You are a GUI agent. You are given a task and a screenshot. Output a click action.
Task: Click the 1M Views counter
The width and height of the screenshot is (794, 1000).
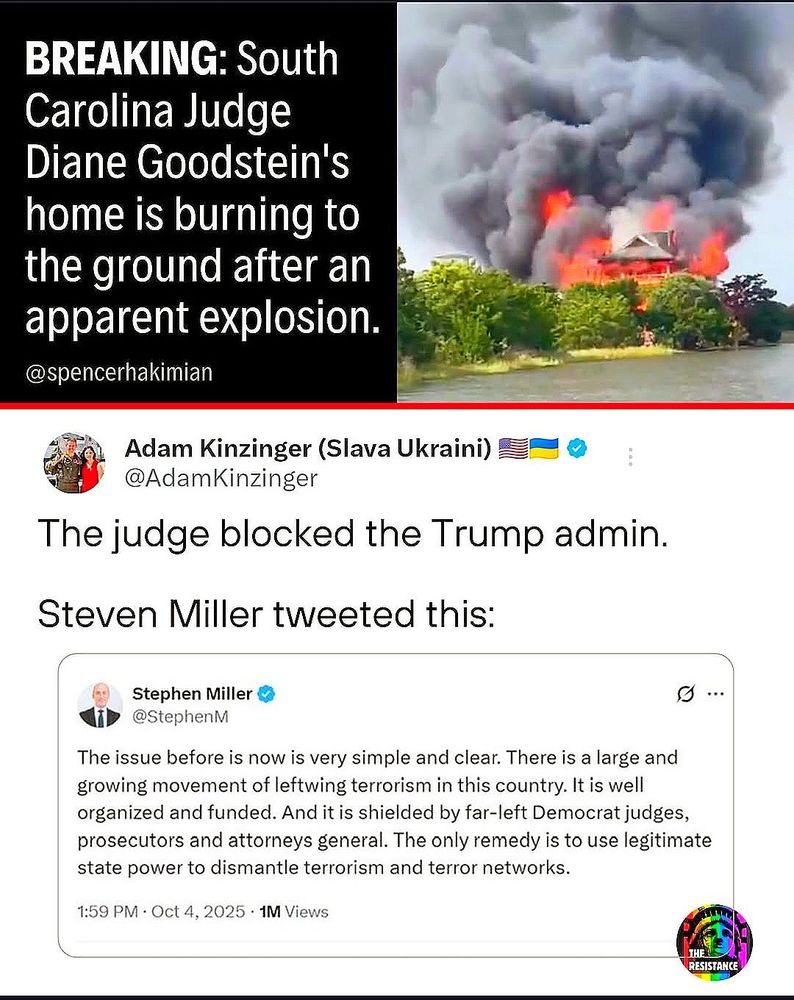click(x=294, y=912)
